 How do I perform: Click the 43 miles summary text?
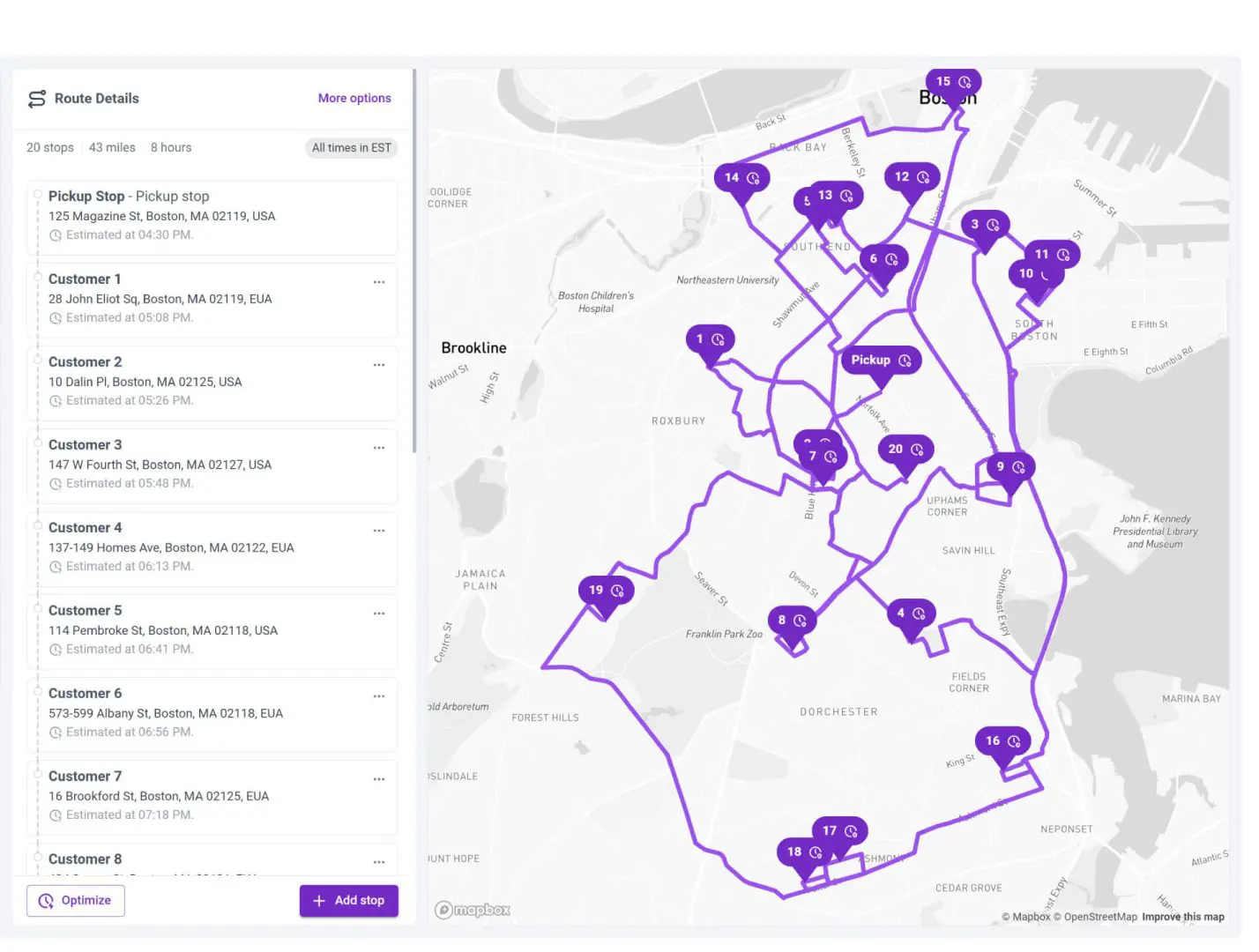(x=112, y=148)
